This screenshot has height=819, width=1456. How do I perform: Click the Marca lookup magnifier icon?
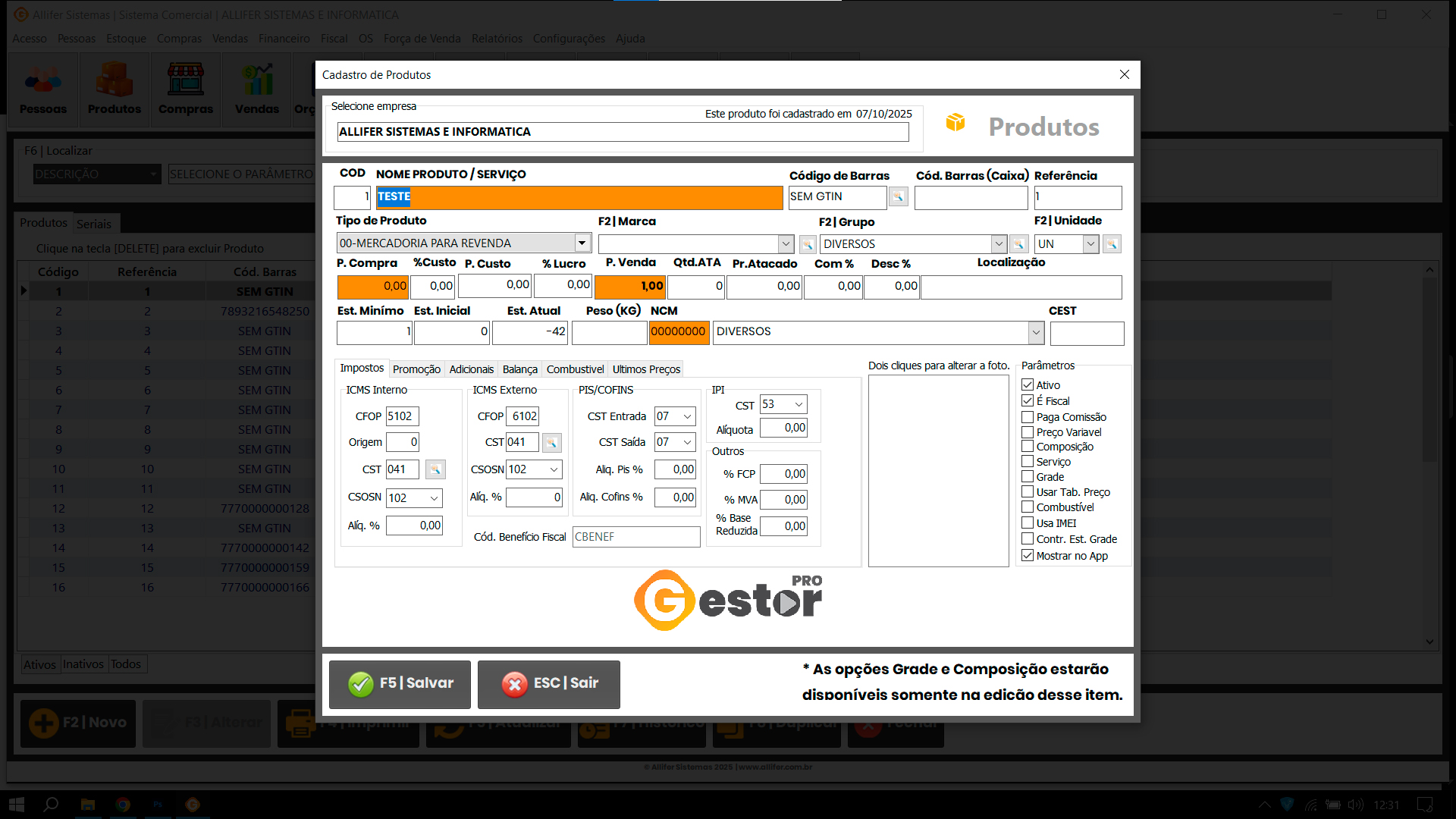pos(808,244)
